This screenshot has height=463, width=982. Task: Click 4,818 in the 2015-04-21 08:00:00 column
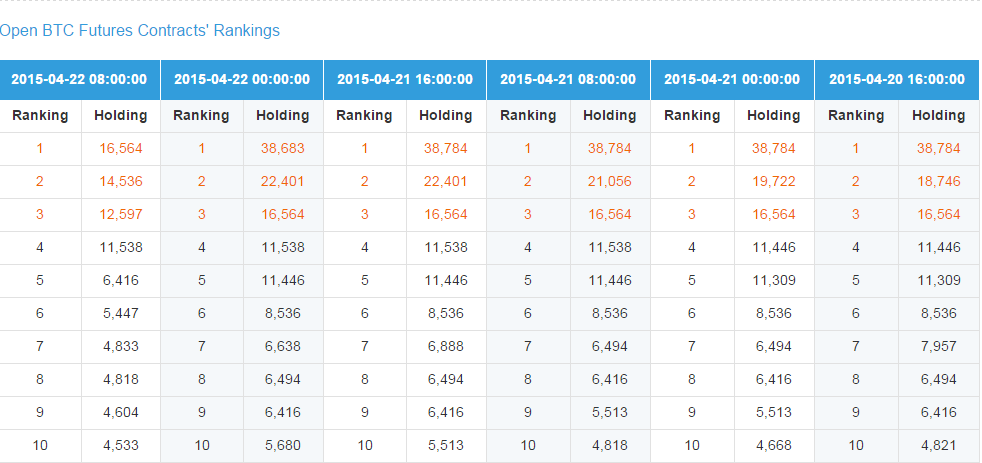point(610,445)
